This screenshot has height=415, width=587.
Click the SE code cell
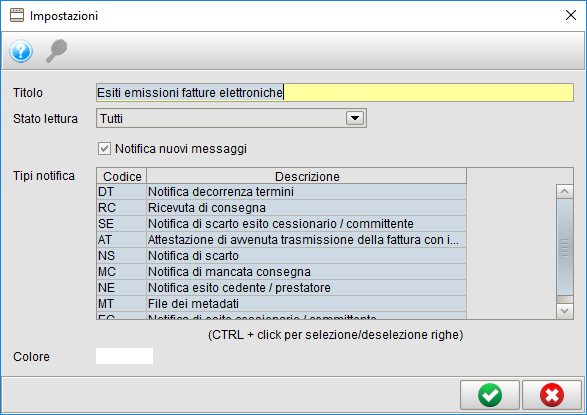(122, 224)
